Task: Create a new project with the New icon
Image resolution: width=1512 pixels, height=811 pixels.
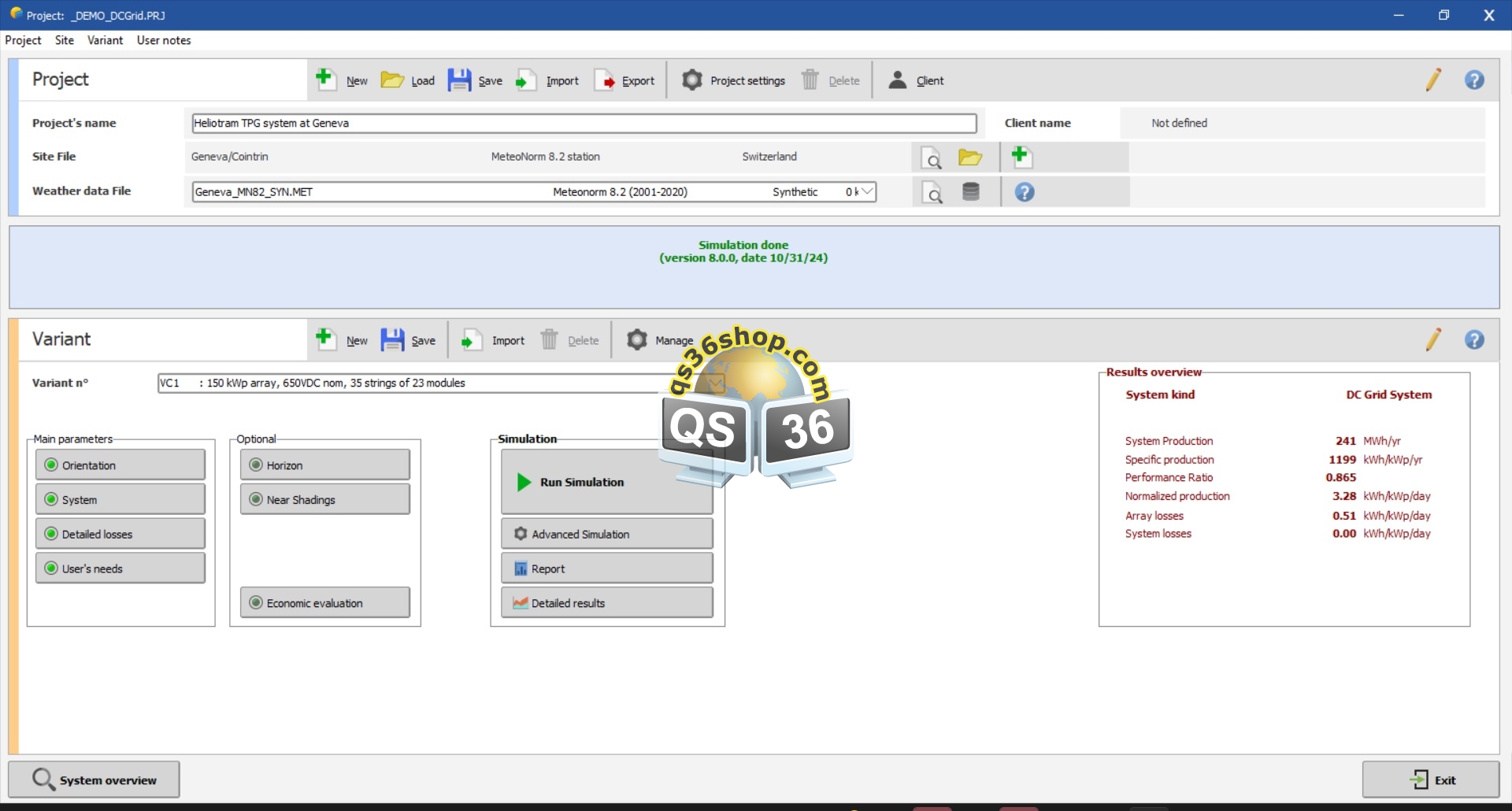Action: [x=324, y=79]
